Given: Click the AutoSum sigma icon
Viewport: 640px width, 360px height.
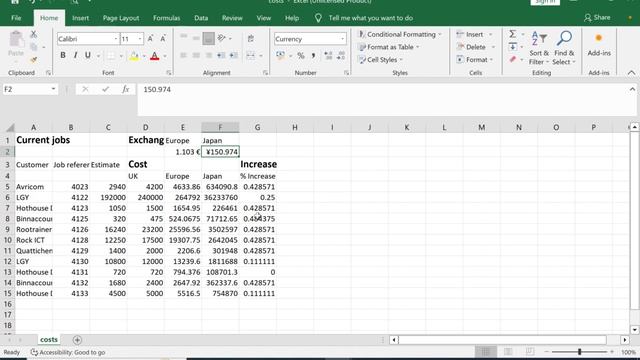Looking at the screenshot, I should (513, 34).
